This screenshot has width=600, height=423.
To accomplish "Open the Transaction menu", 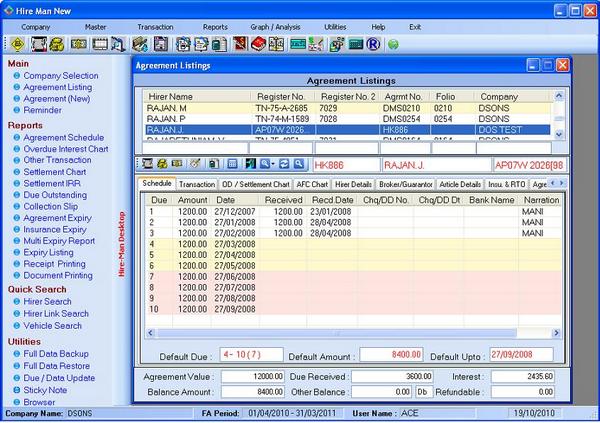I will [x=155, y=27].
